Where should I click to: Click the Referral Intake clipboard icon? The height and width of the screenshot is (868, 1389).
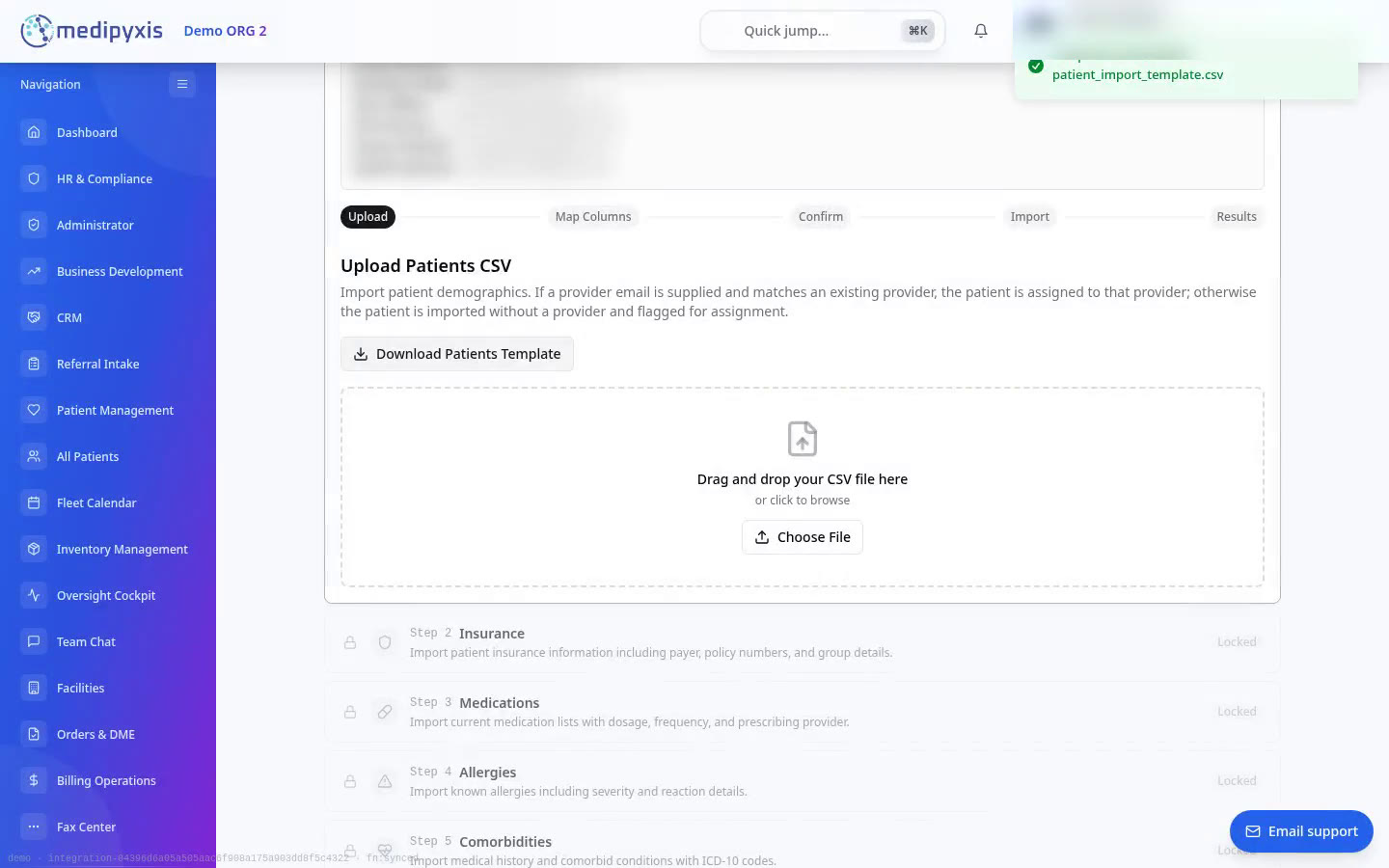pyautogui.click(x=34, y=364)
